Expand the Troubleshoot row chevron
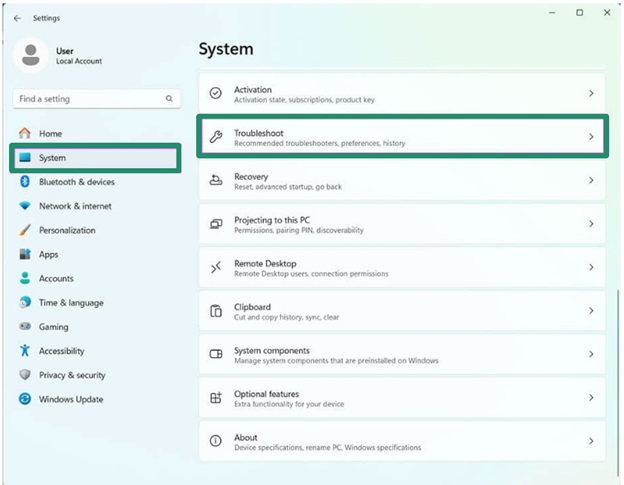The image size is (624, 485). click(x=590, y=137)
